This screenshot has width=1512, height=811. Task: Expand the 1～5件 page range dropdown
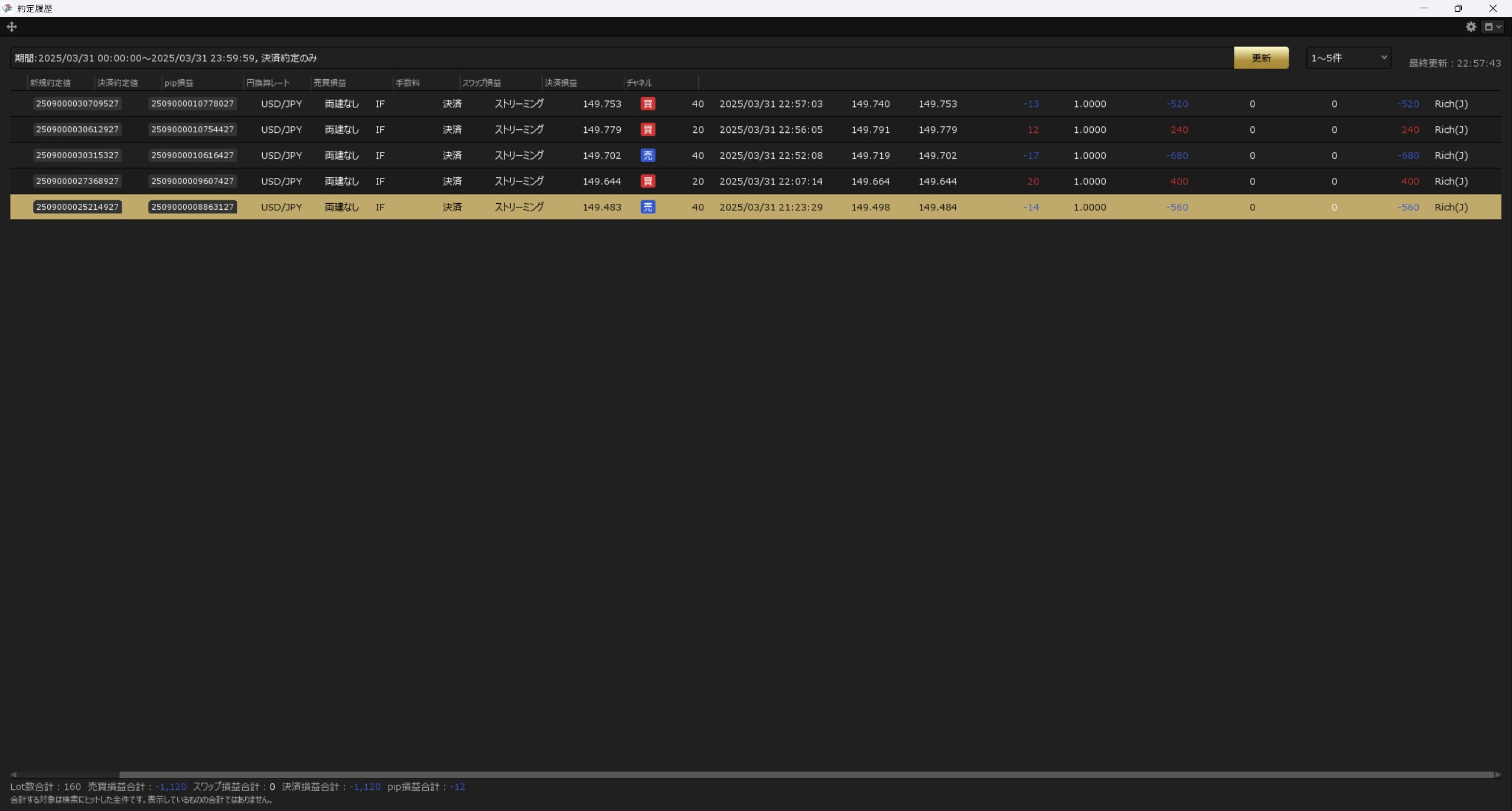[x=1348, y=58]
